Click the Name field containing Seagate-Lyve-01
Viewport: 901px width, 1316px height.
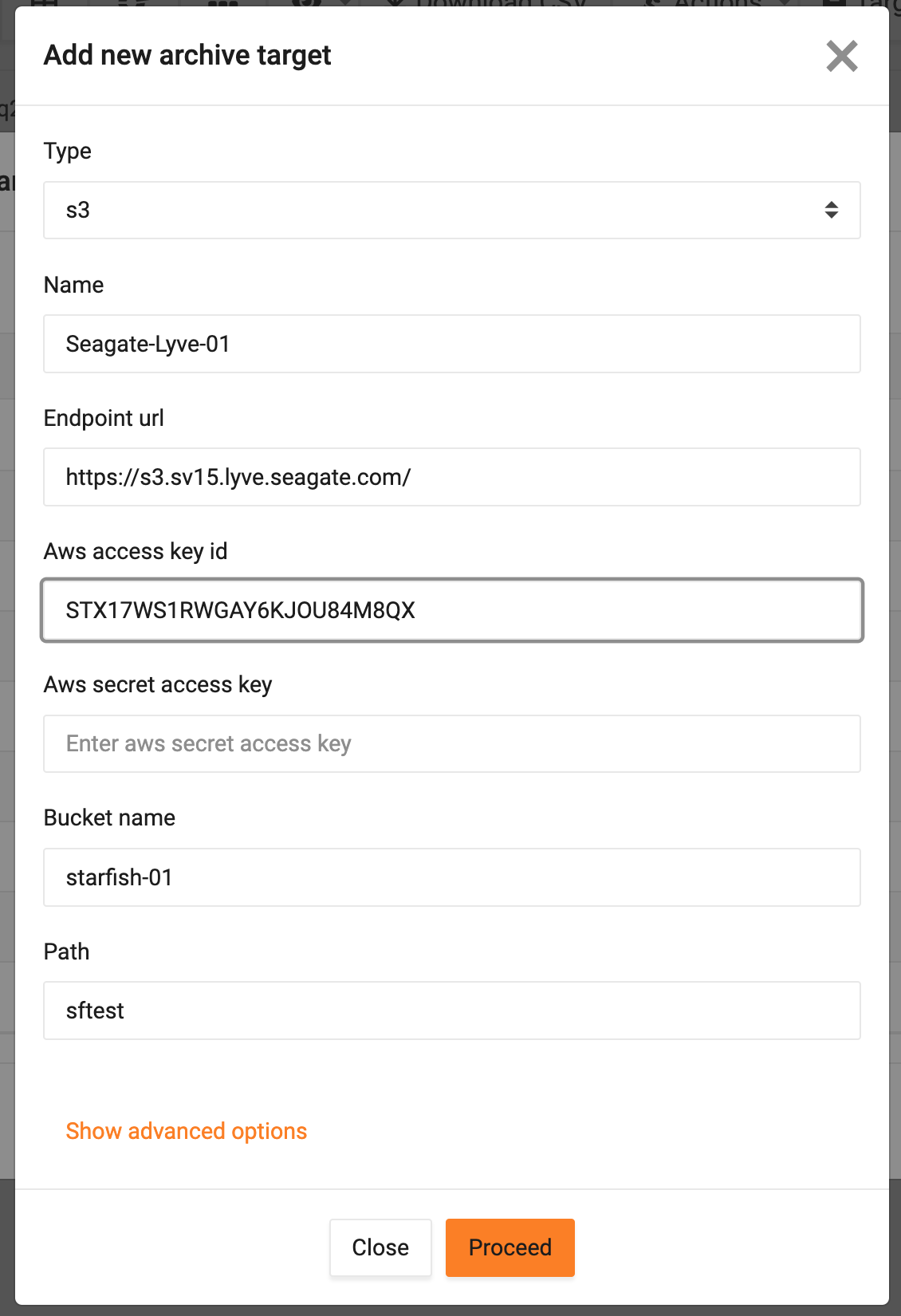[x=451, y=344]
